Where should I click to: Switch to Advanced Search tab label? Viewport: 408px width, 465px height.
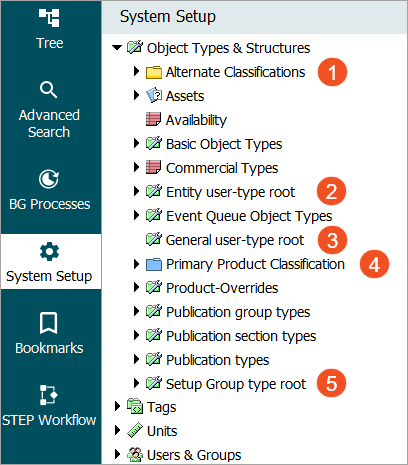click(x=49, y=124)
